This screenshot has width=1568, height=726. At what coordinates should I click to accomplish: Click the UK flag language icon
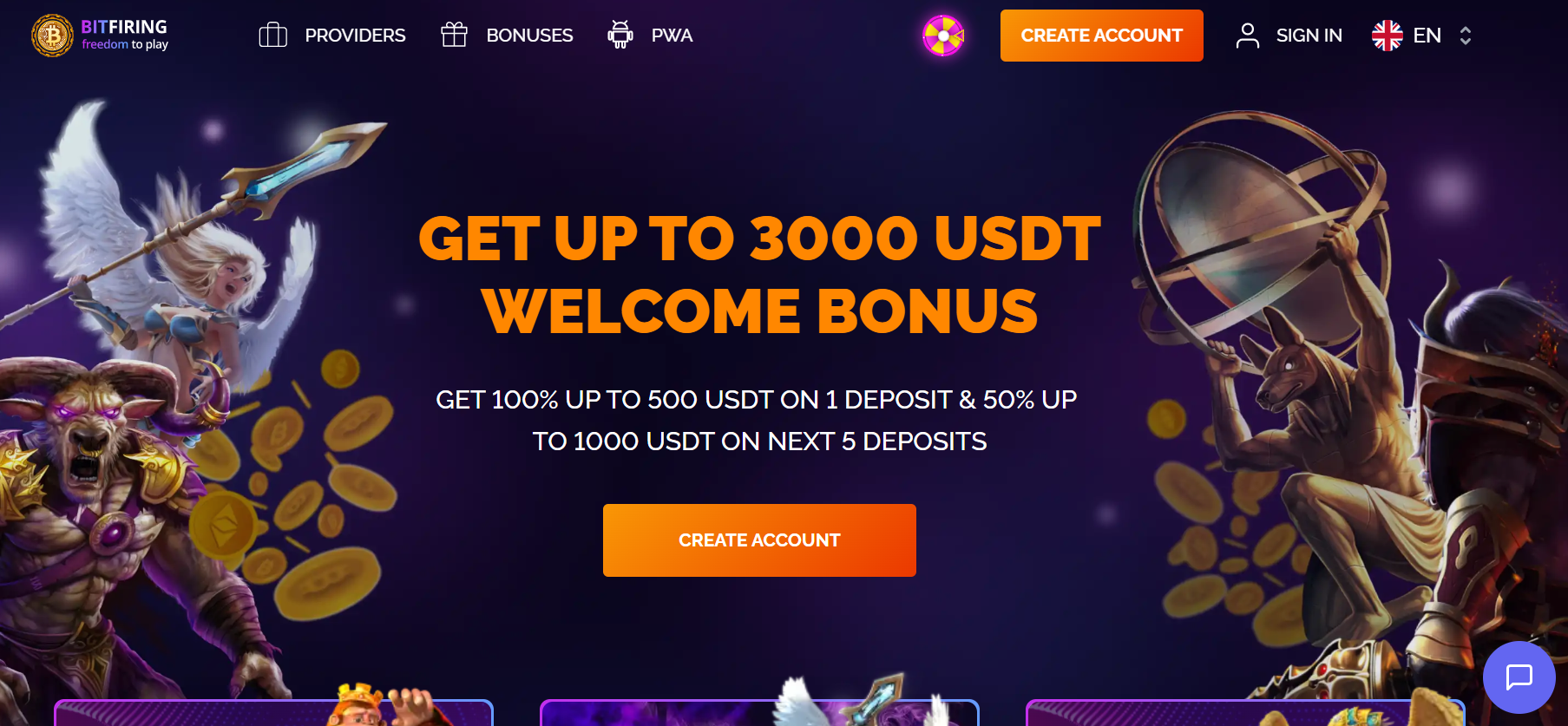(x=1387, y=36)
